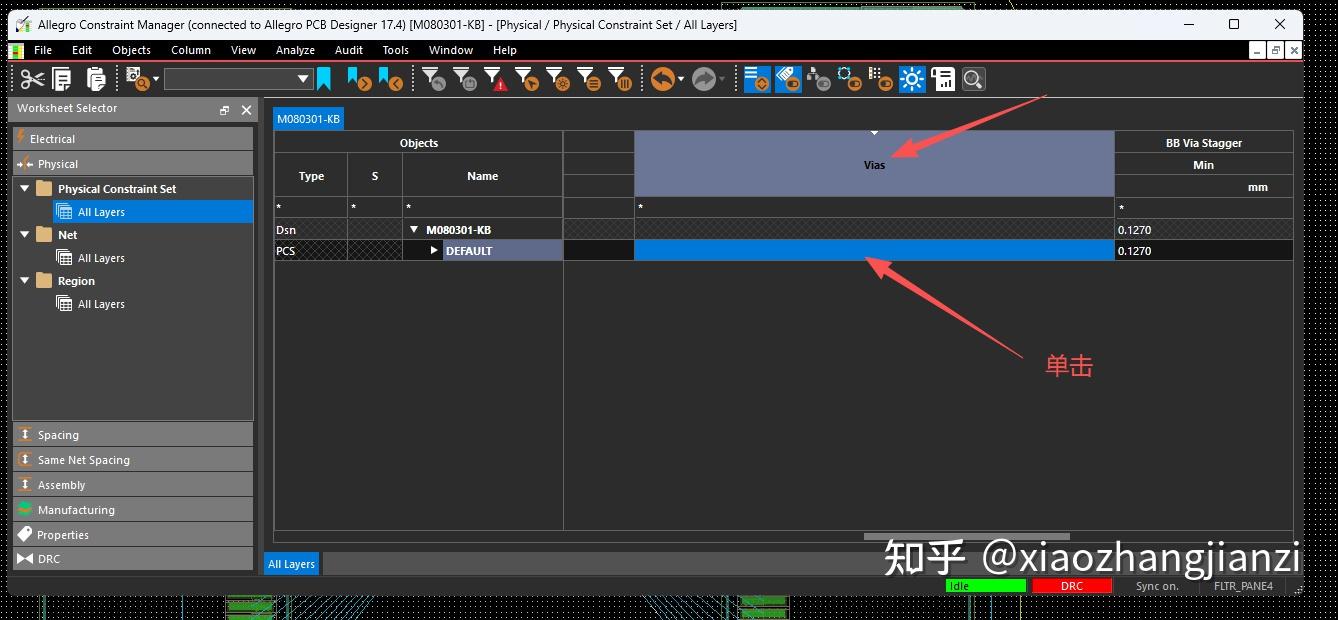Open the Help menu
This screenshot has width=1338, height=620.
coord(505,50)
